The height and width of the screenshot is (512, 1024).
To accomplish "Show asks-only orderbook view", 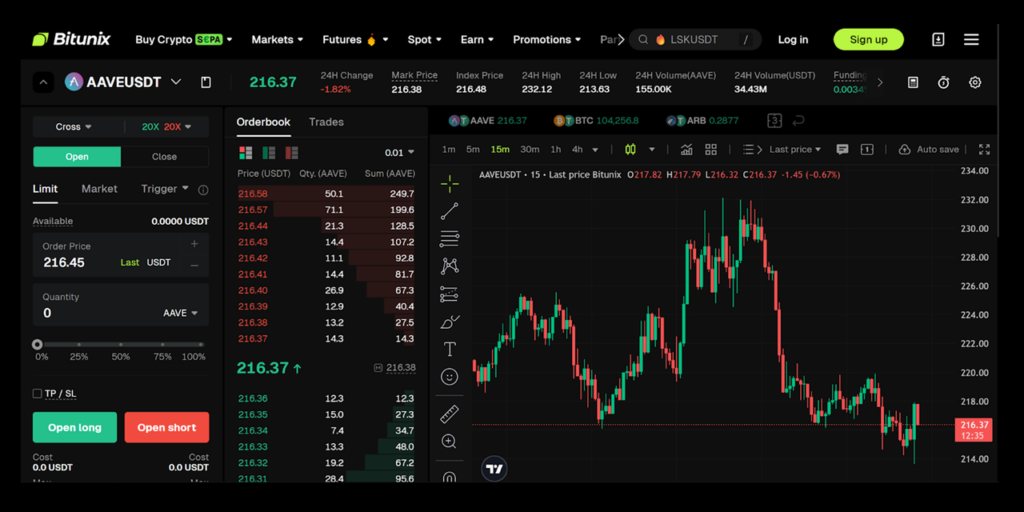I will click(x=291, y=153).
